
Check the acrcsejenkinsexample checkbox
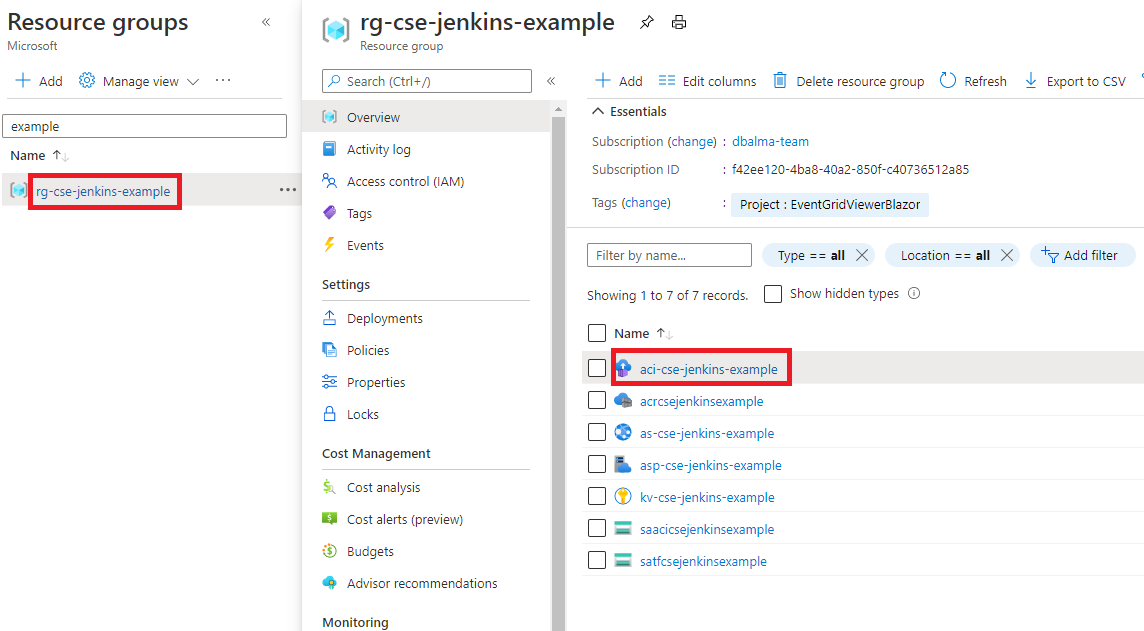tap(597, 400)
